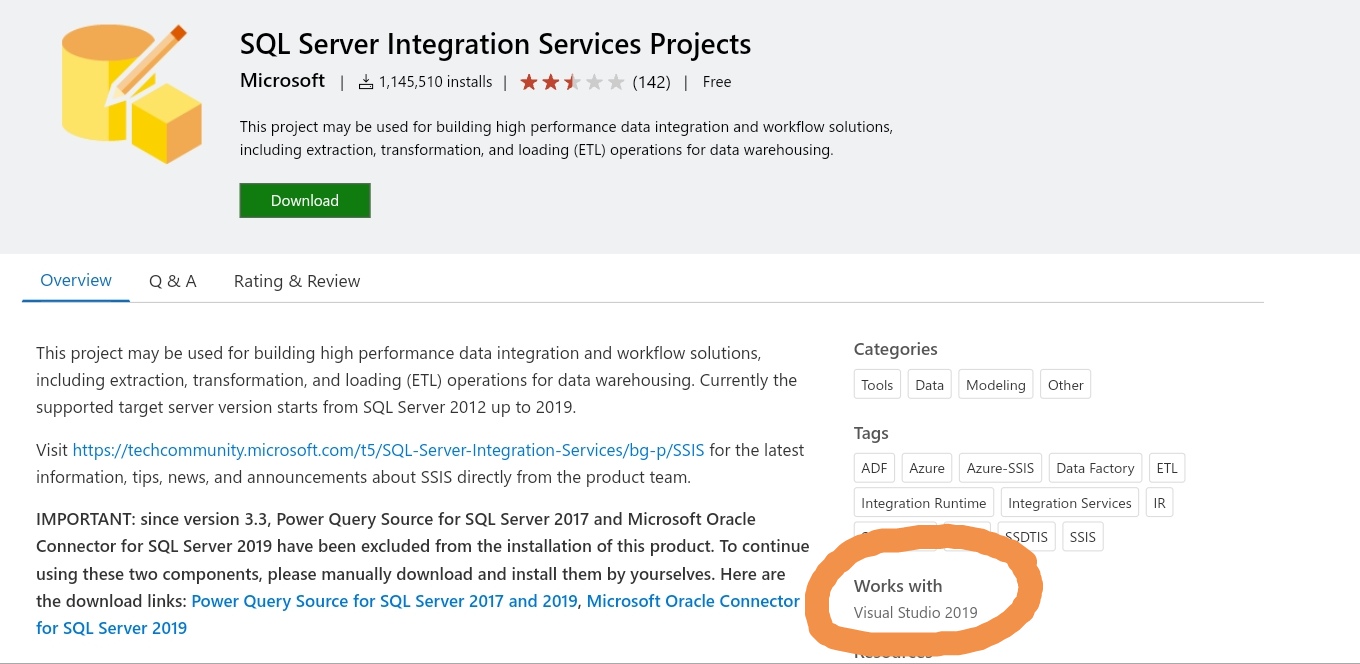Click the download installs count icon
Viewport: 1360px width, 664px height.
click(366, 82)
